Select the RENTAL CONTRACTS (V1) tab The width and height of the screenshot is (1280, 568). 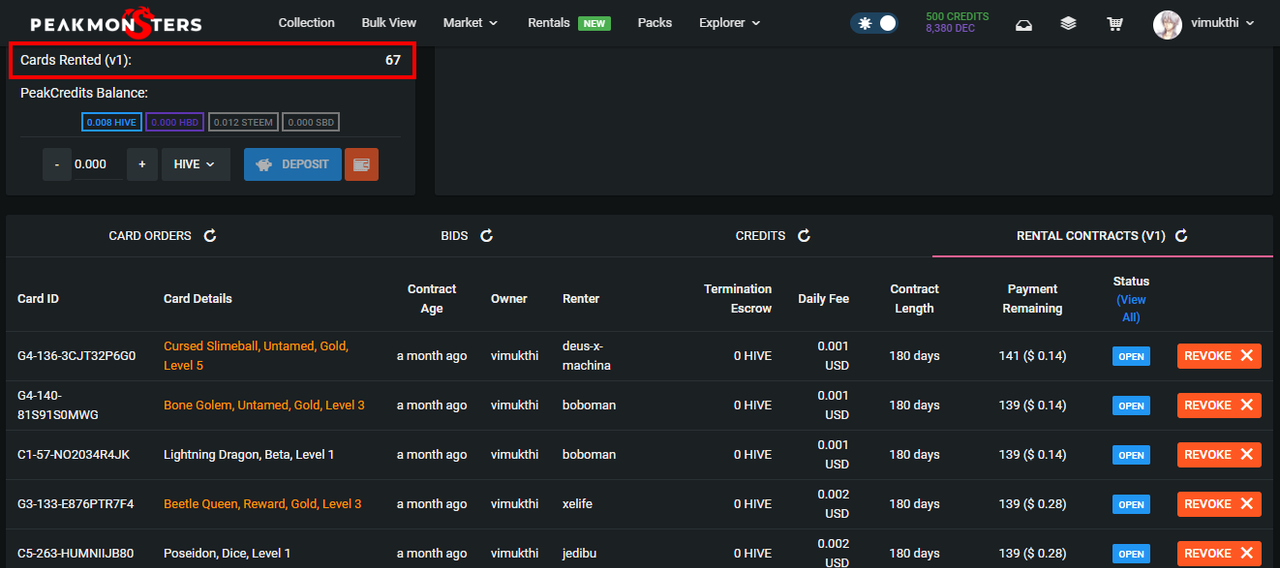(1091, 236)
